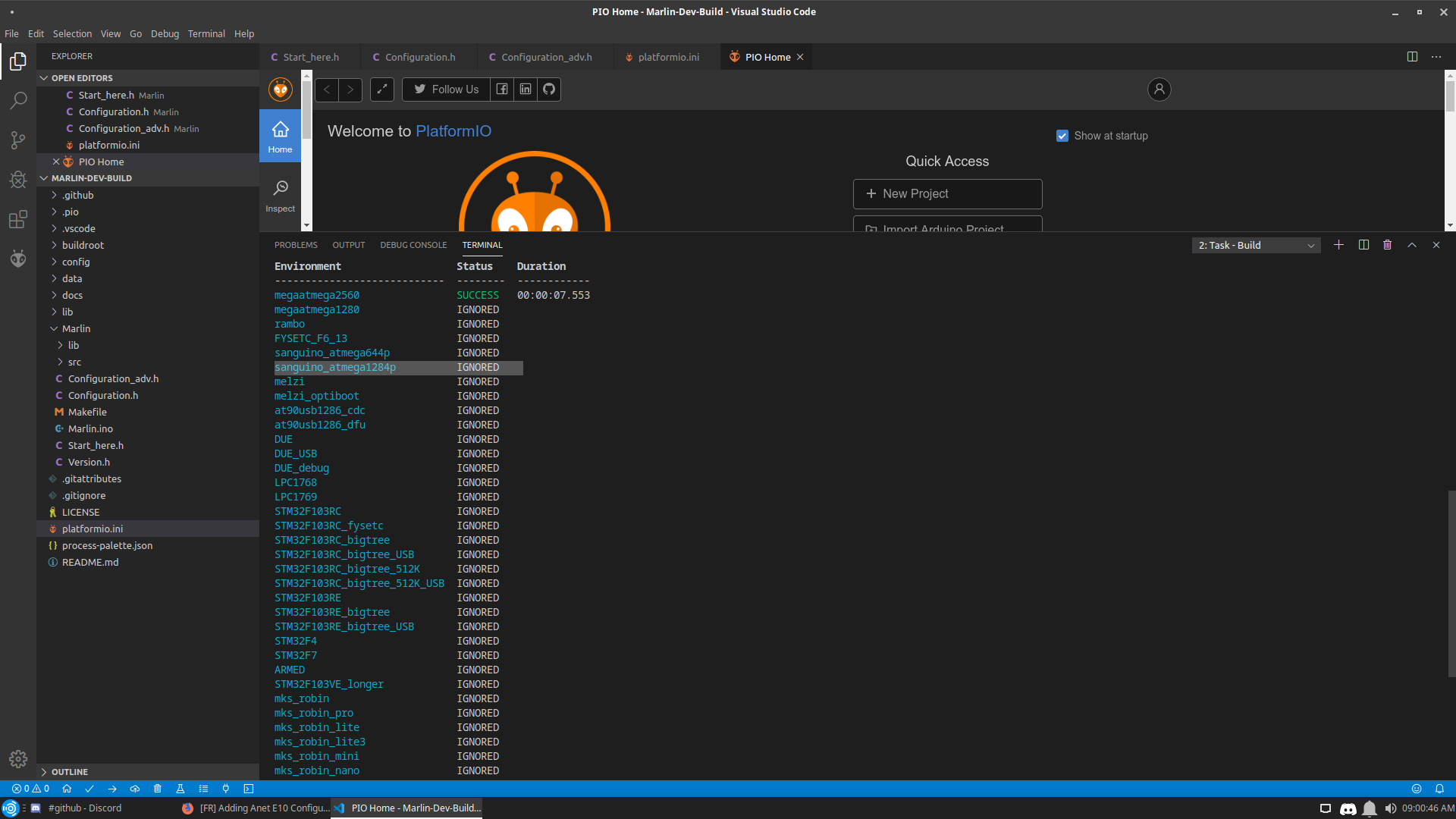Open the Terminal menu
The width and height of the screenshot is (1456, 819).
206,34
